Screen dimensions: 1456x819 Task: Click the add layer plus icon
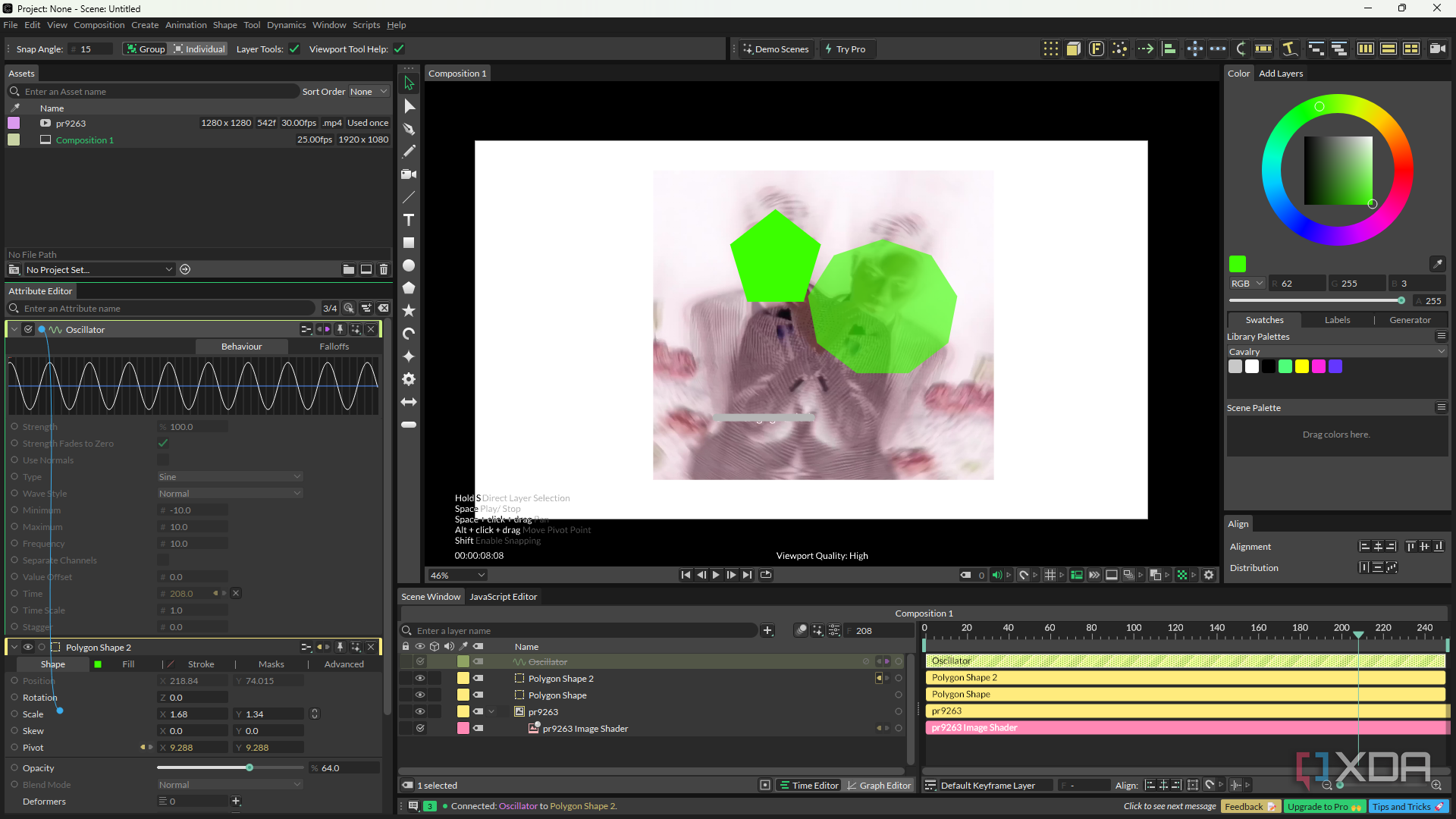pos(767,630)
